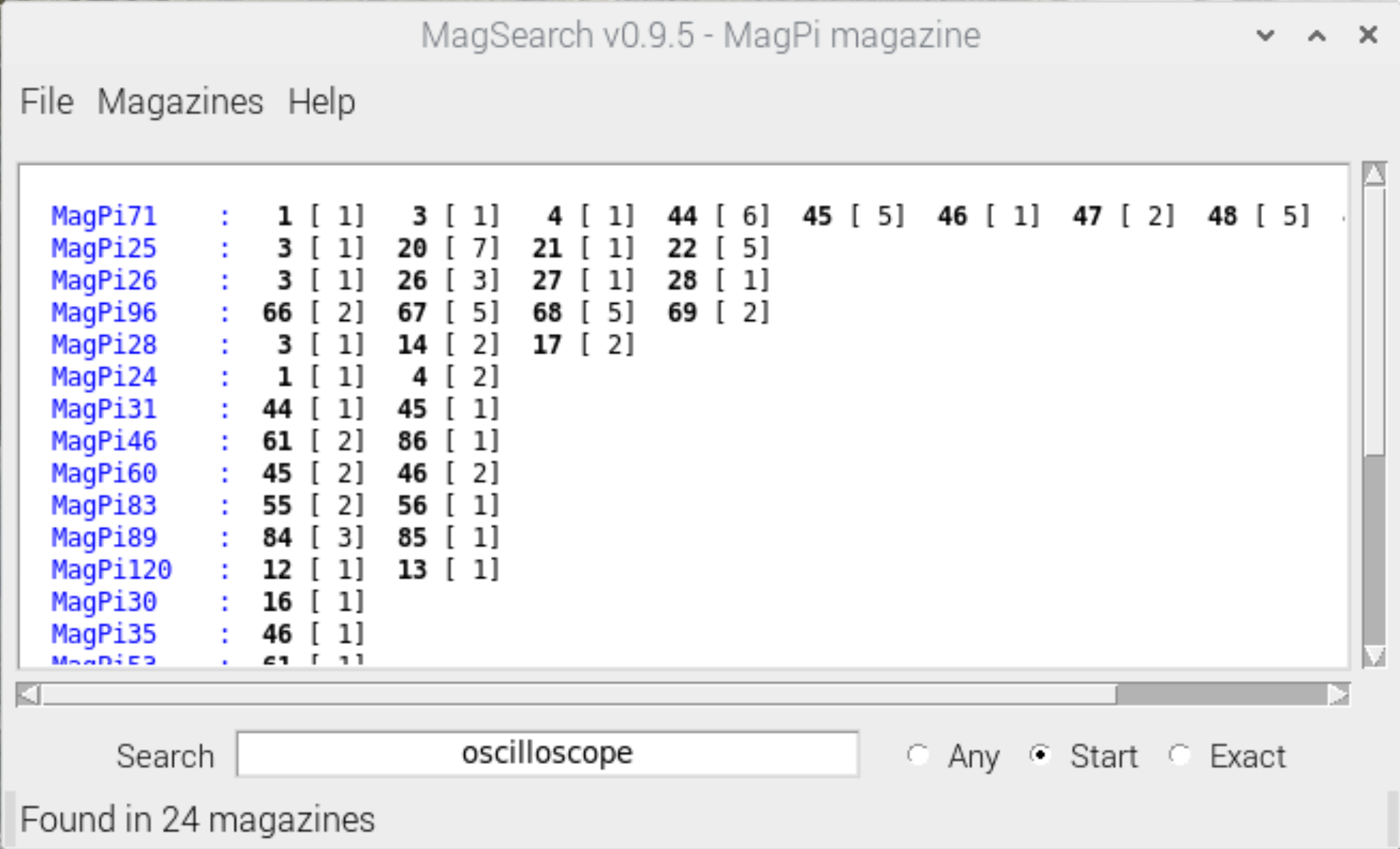Image resolution: width=1400 pixels, height=849 pixels.
Task: Click the horizontal scrollbar right arrow
Action: point(1338,695)
